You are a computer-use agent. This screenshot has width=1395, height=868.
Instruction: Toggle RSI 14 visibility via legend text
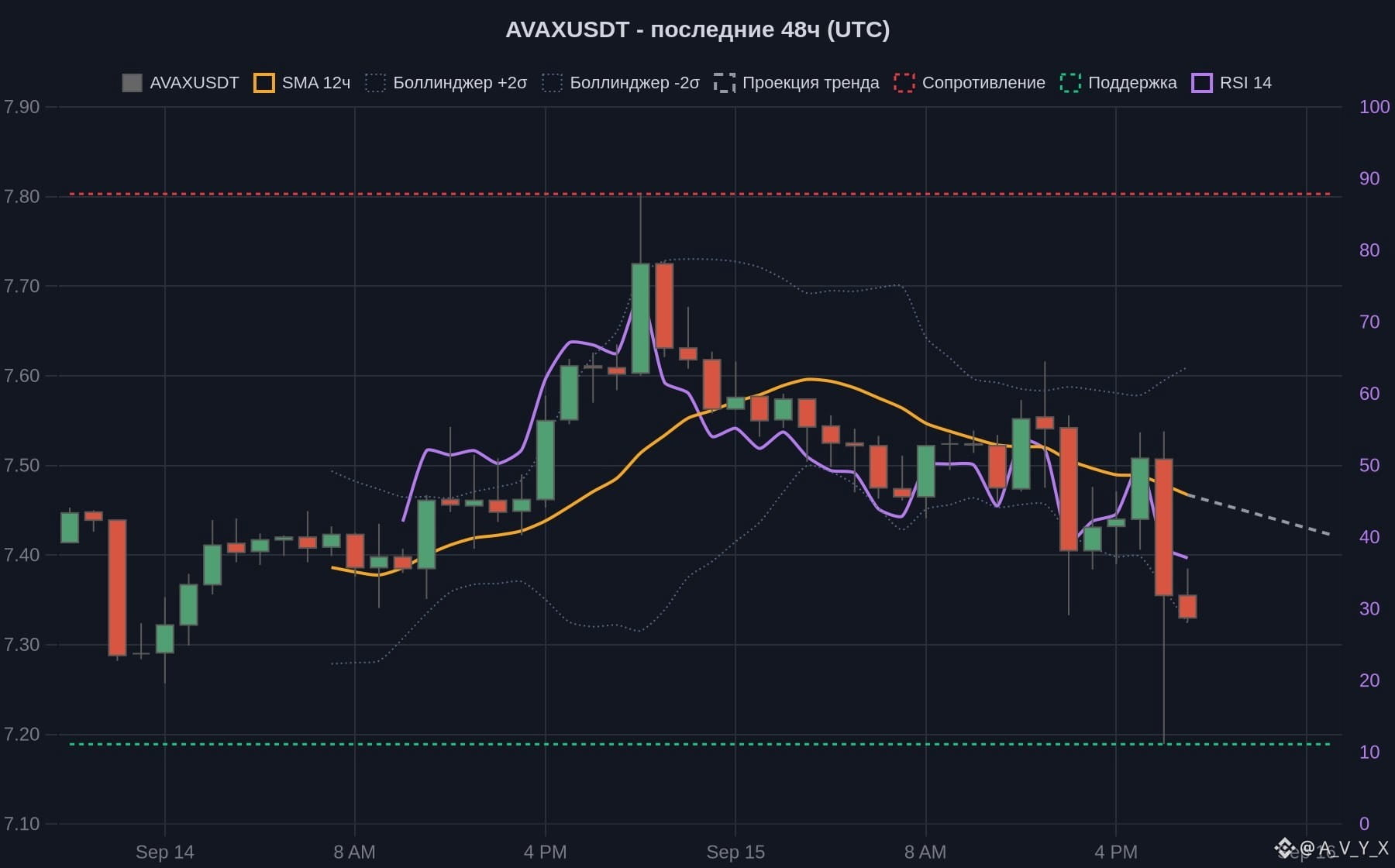tap(1245, 83)
